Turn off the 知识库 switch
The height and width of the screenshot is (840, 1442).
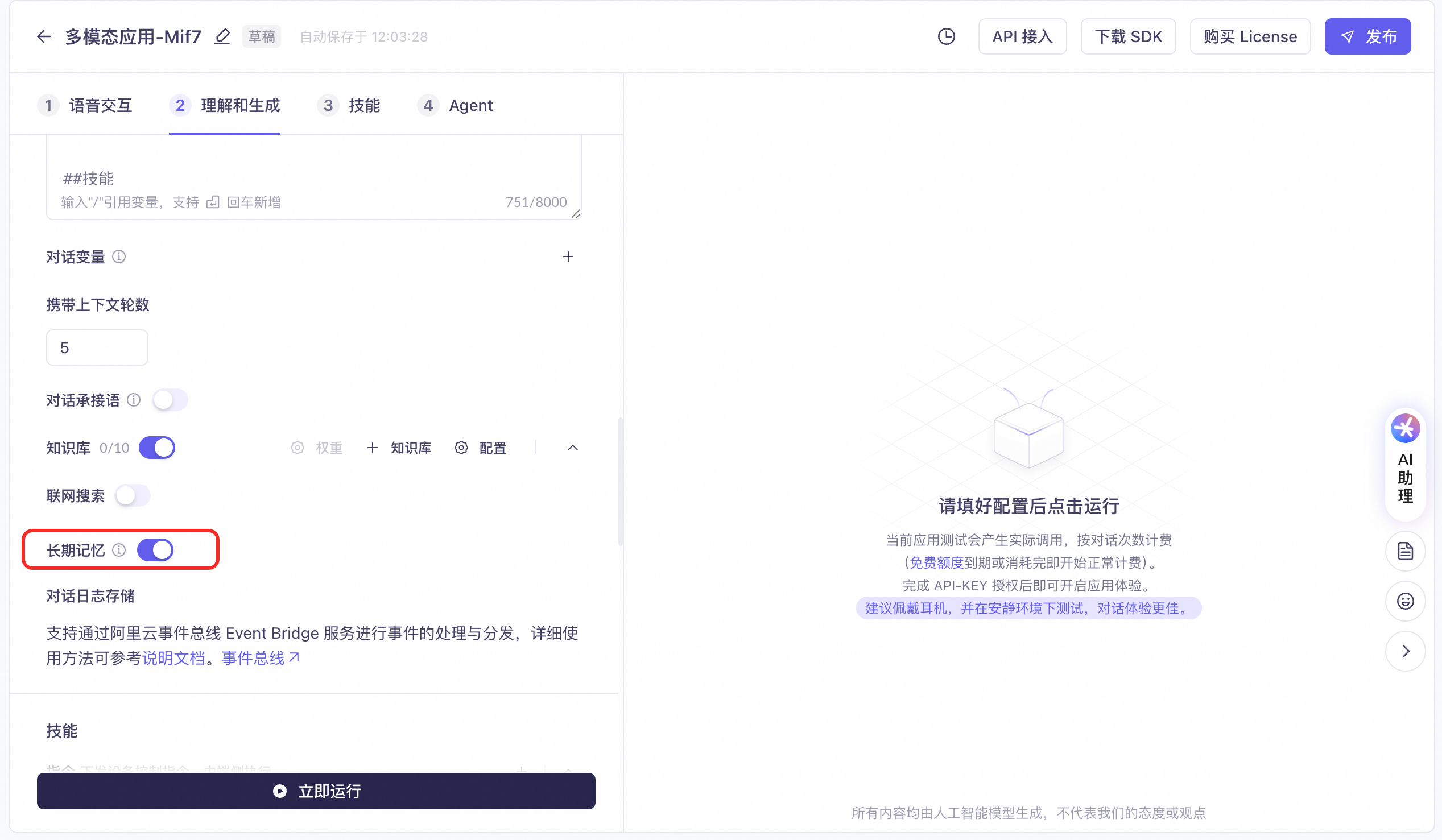(x=157, y=448)
